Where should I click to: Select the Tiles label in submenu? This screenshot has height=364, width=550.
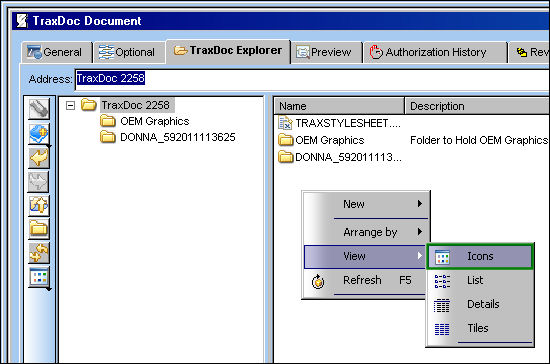[478, 328]
